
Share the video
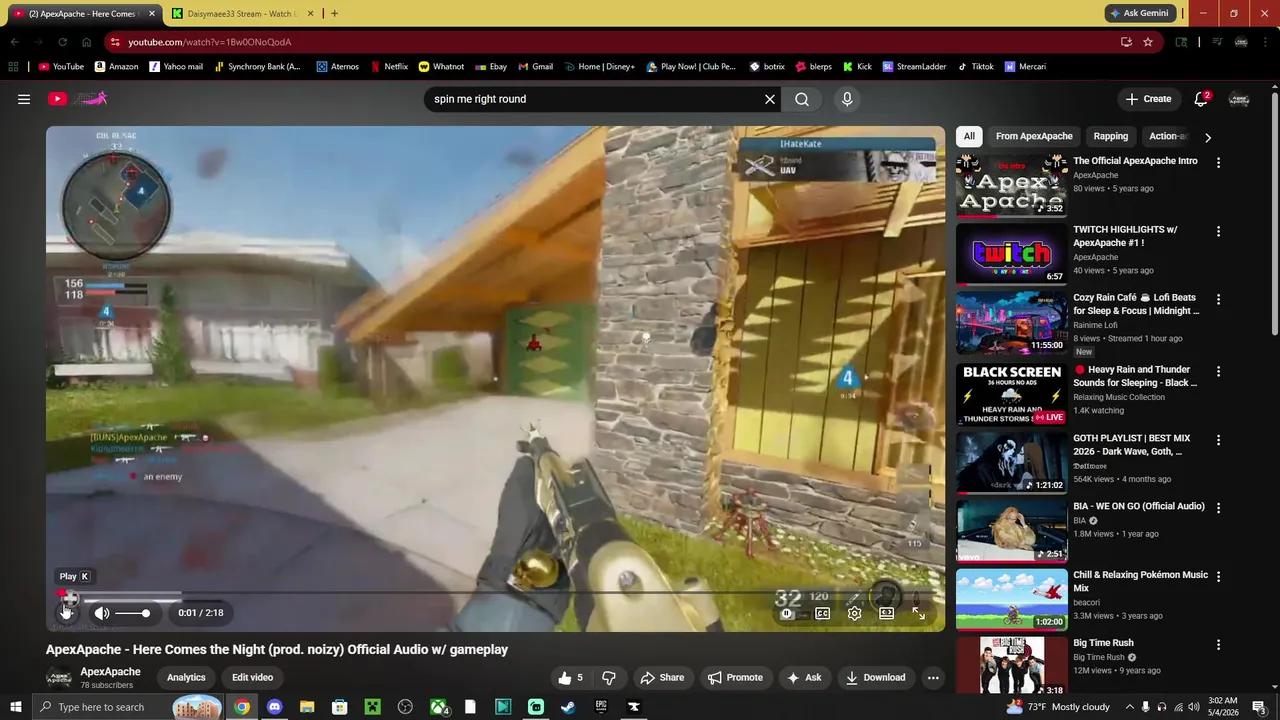tap(662, 678)
